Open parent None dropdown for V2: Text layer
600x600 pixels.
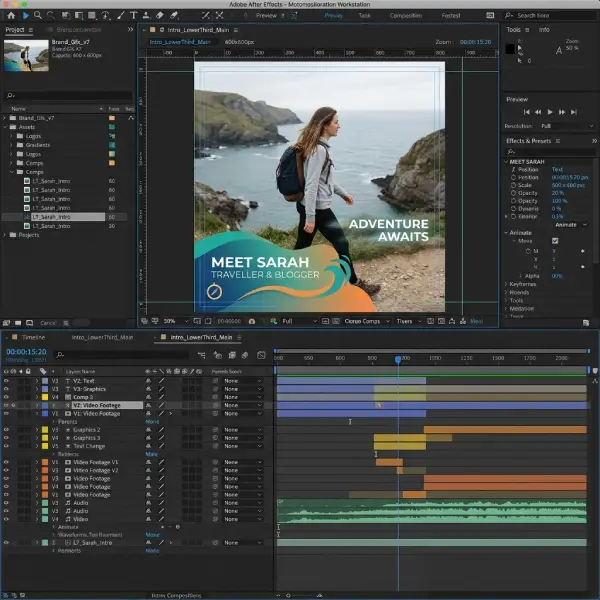(243, 381)
